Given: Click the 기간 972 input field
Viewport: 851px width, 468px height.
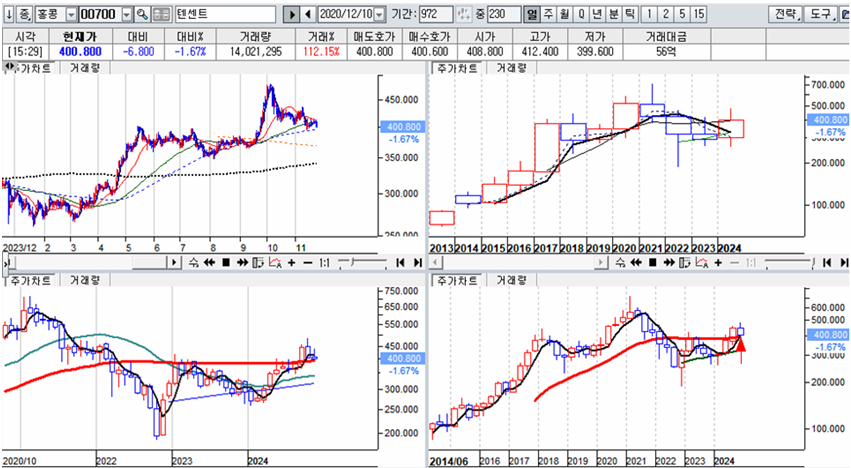Looking at the screenshot, I should tap(436, 14).
